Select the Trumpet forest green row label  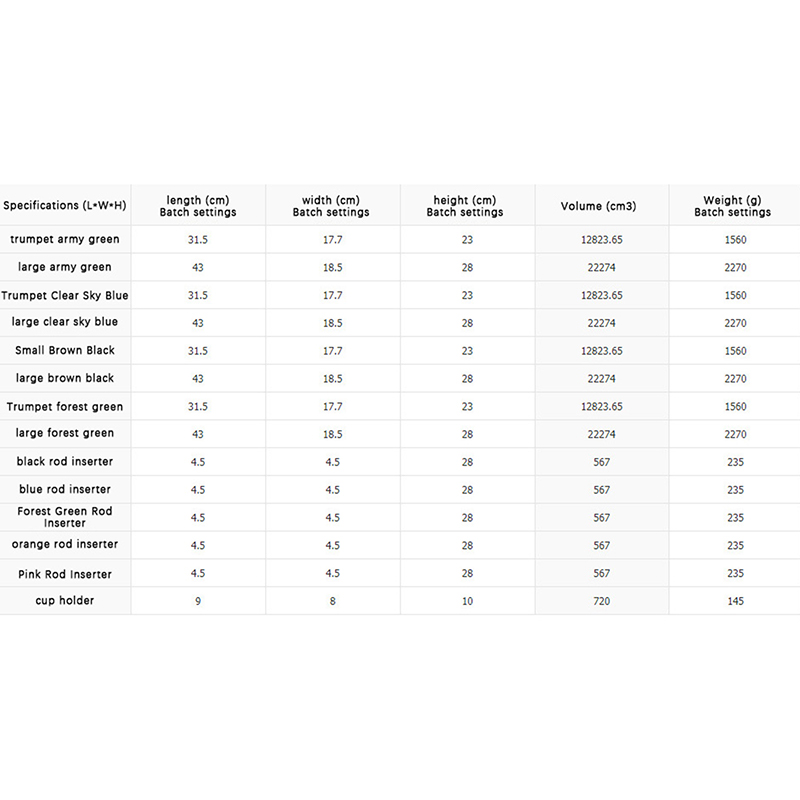point(65,407)
